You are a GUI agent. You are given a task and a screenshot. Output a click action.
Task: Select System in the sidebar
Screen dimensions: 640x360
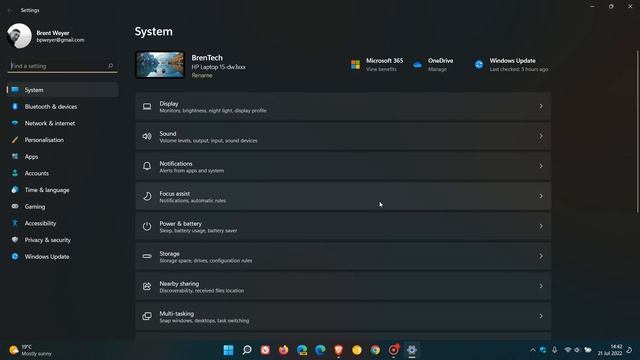[x=63, y=90]
